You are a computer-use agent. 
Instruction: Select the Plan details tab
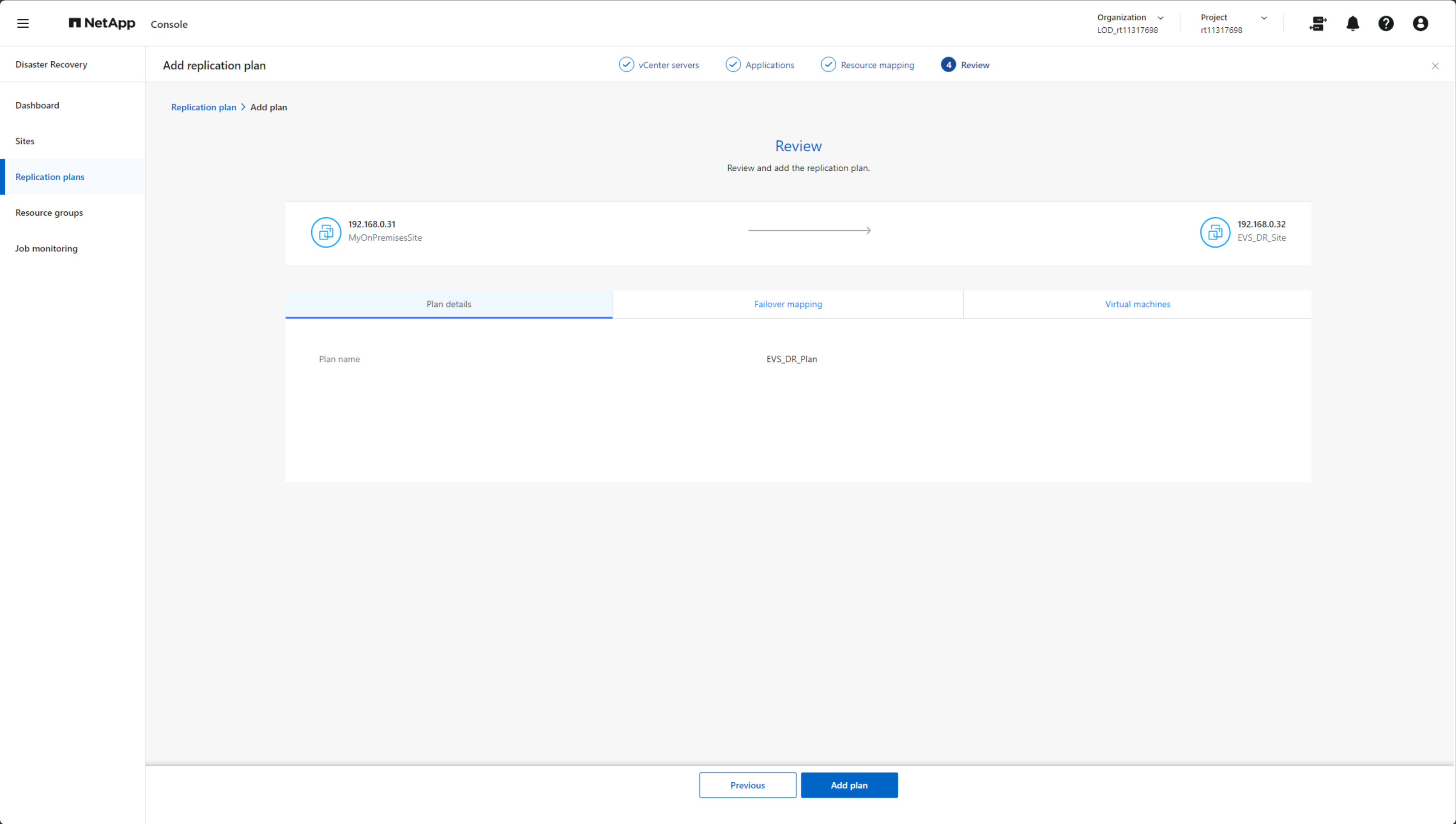click(448, 304)
